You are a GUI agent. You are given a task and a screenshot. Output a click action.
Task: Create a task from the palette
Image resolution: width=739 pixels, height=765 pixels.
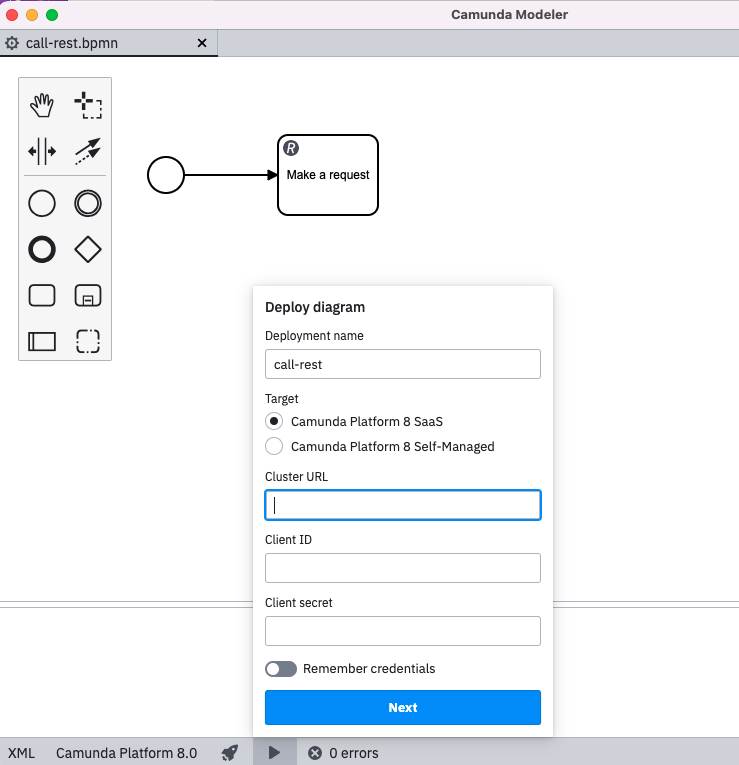42,295
